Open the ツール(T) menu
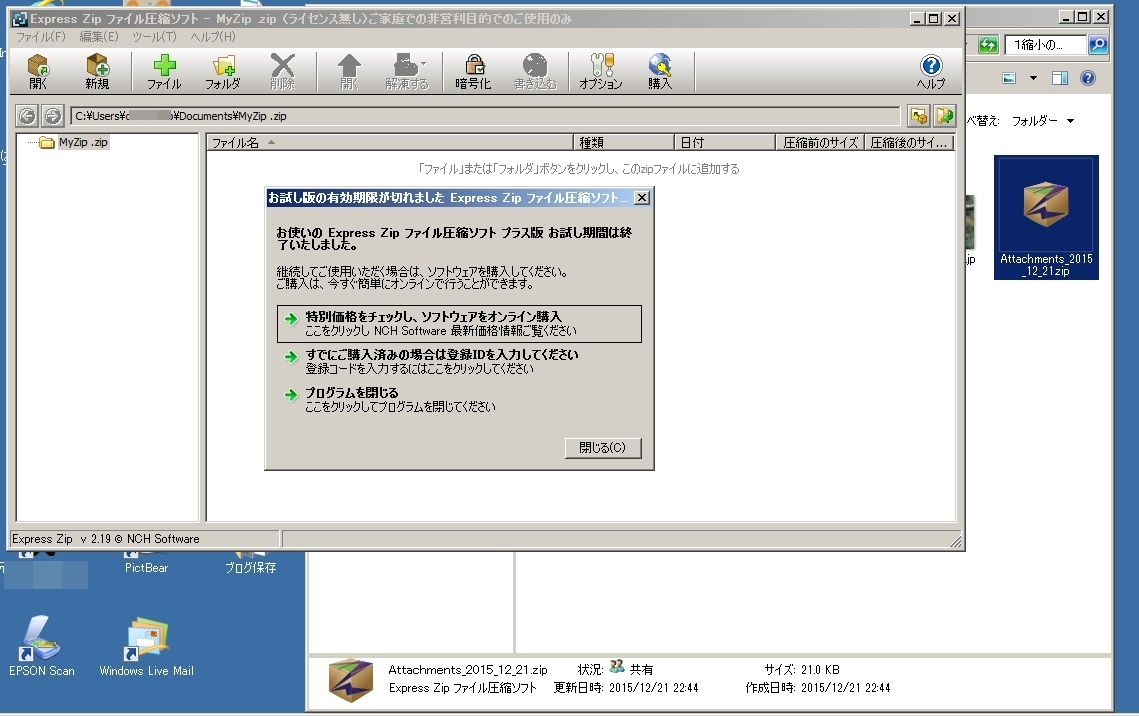Viewport: 1139px width, 716px height. (154, 36)
